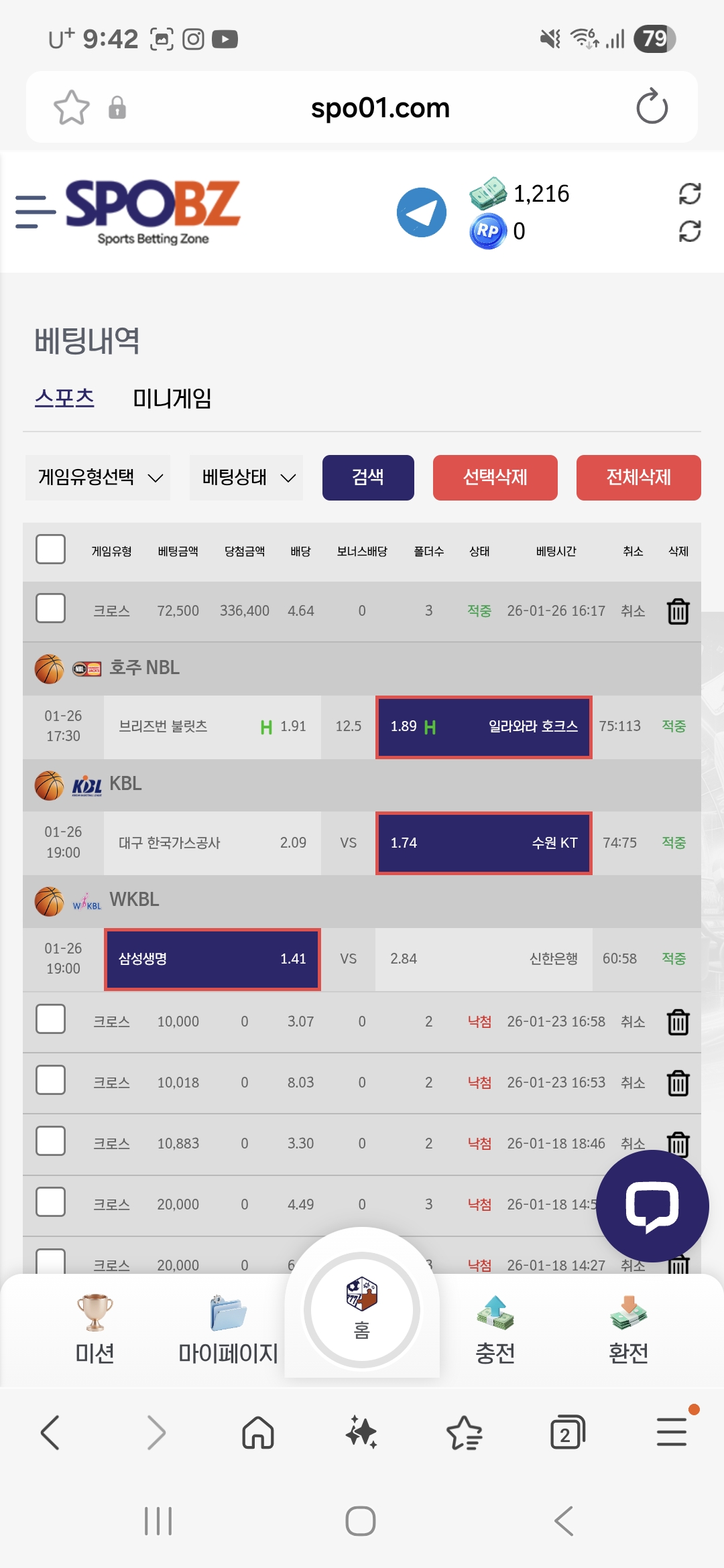Viewport: 724px width, 1568px height.
Task: Open the 게임유형선택 dropdown
Action: pos(97,477)
